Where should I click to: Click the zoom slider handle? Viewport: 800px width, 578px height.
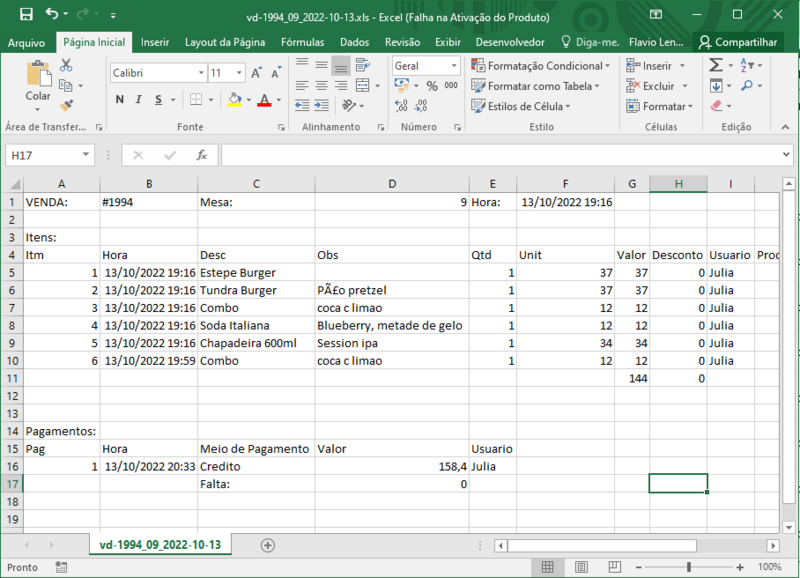[689, 567]
